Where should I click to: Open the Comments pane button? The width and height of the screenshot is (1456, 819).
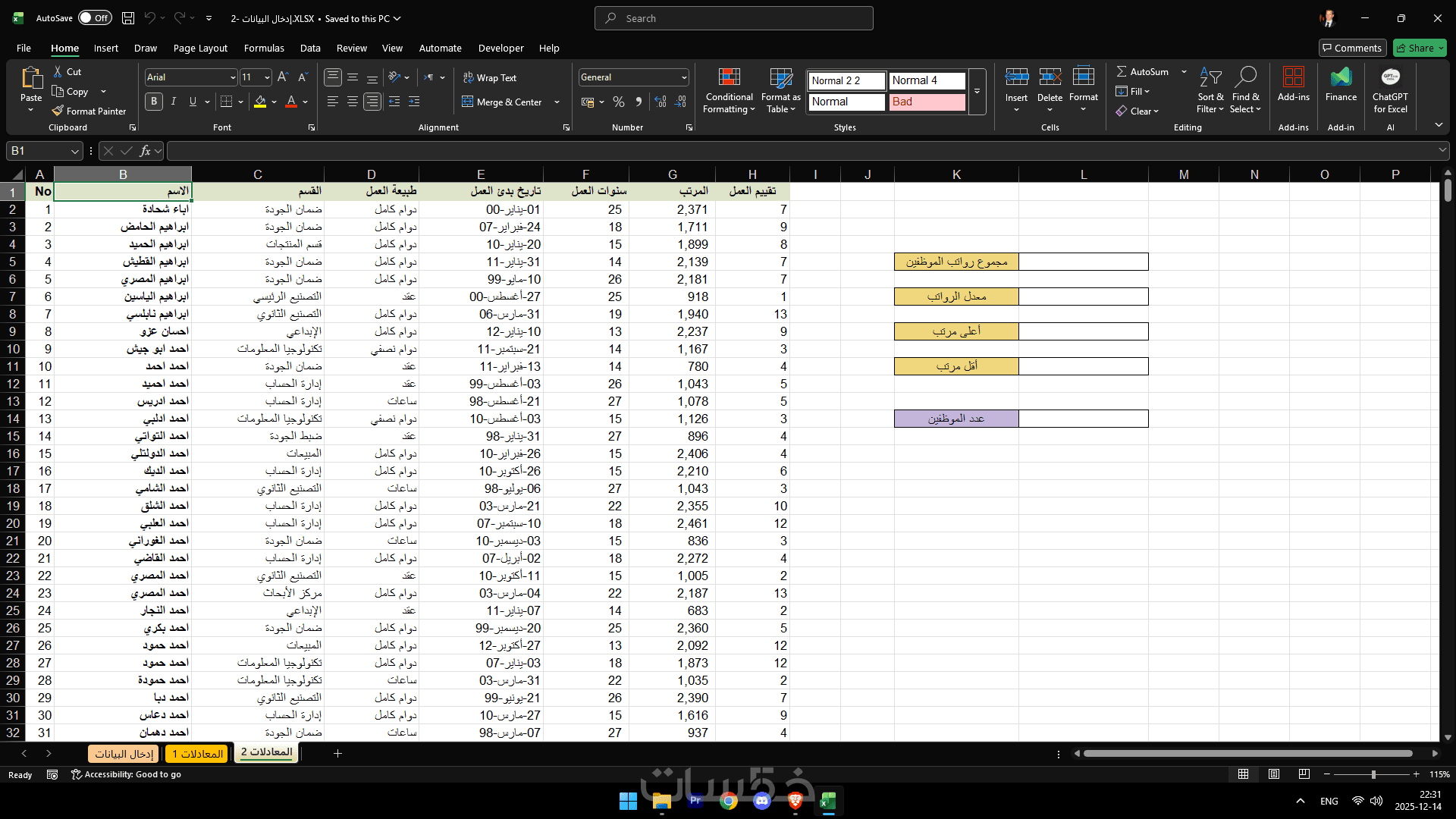click(x=1352, y=48)
